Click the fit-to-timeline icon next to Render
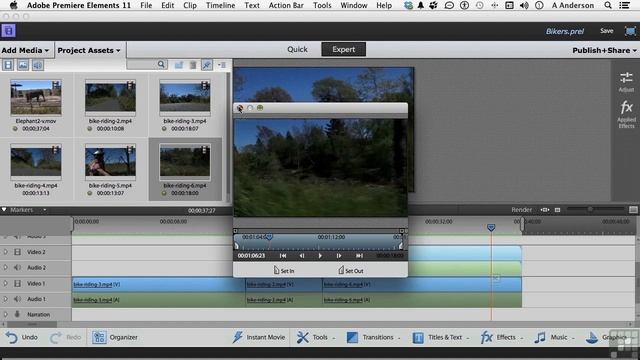Image resolution: width=640 pixels, height=360 pixels. tap(545, 210)
